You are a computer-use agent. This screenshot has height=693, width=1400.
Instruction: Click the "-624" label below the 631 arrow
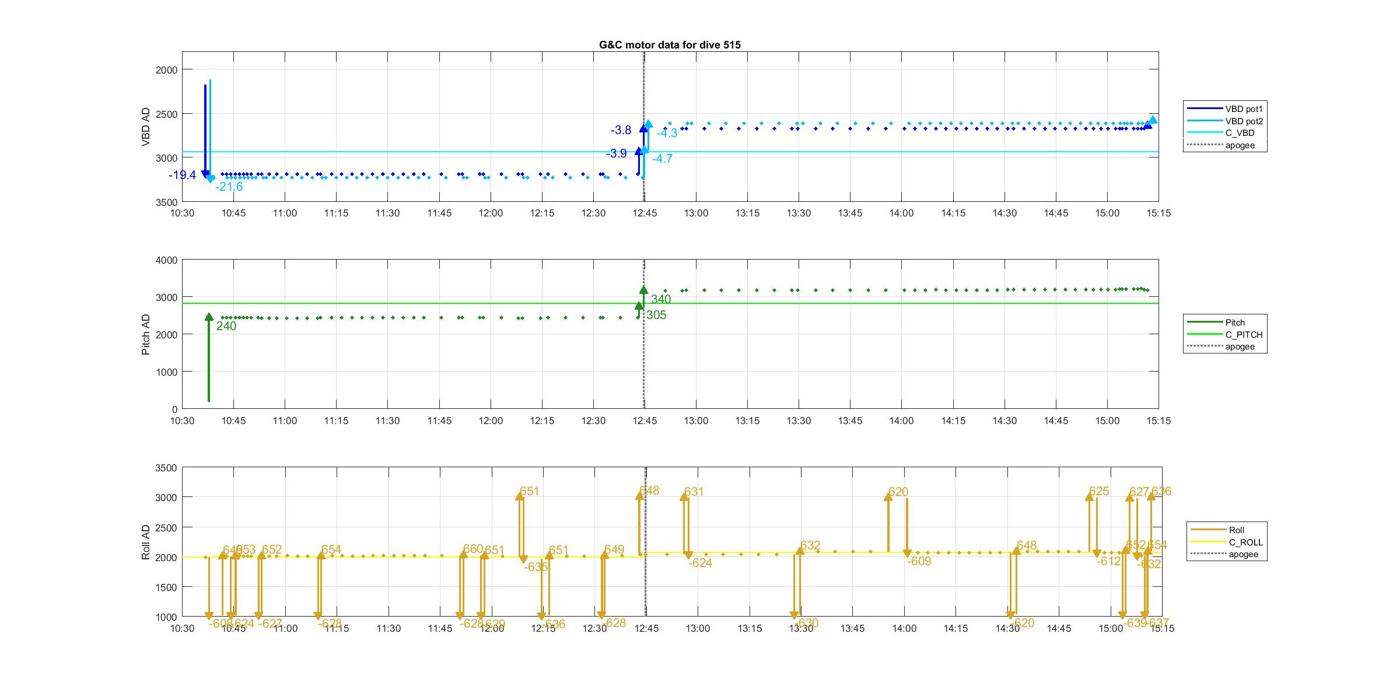700,563
